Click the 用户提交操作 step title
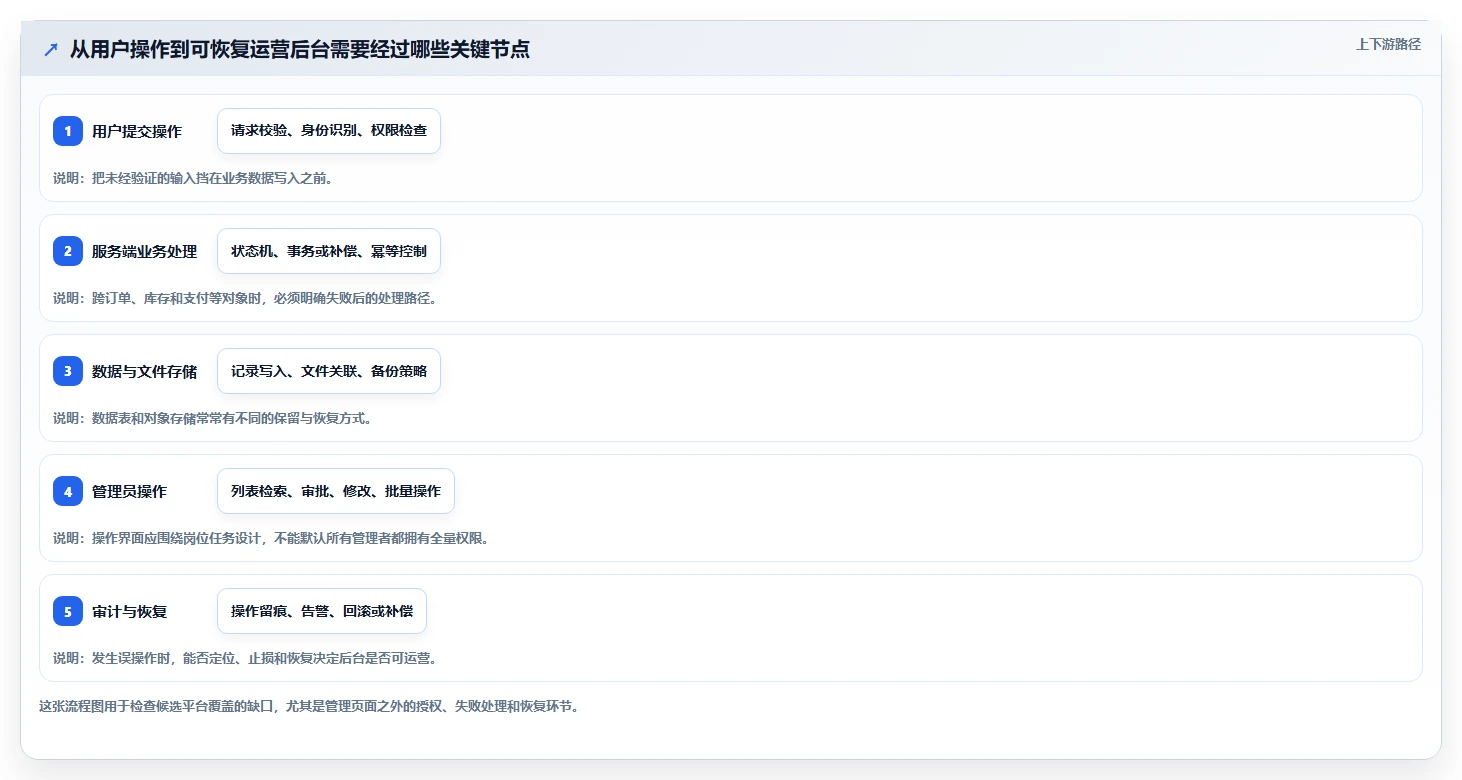Screen dimensions: 1462x780 coord(137,132)
